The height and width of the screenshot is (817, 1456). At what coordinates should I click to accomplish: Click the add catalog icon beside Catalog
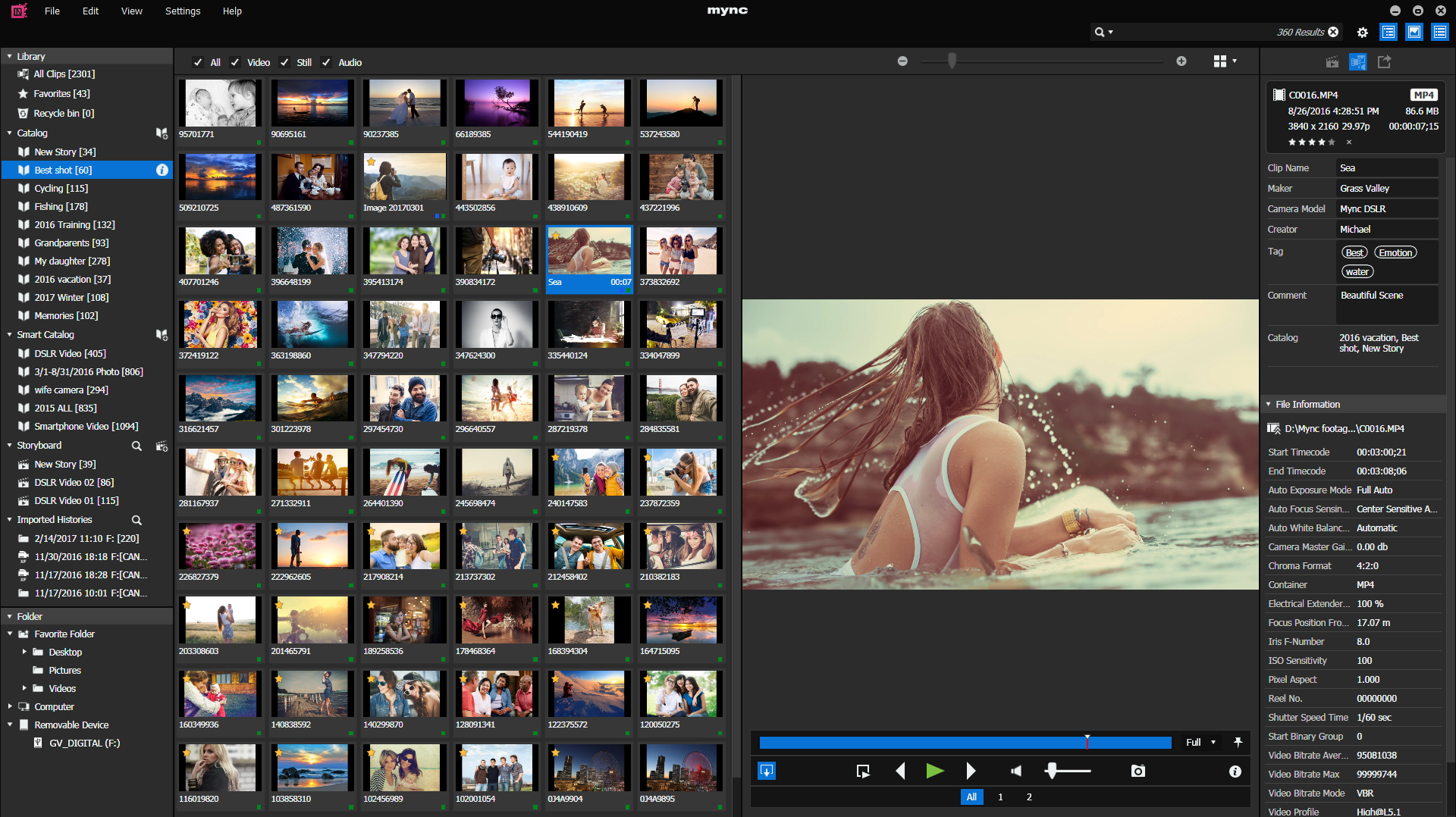coord(162,133)
